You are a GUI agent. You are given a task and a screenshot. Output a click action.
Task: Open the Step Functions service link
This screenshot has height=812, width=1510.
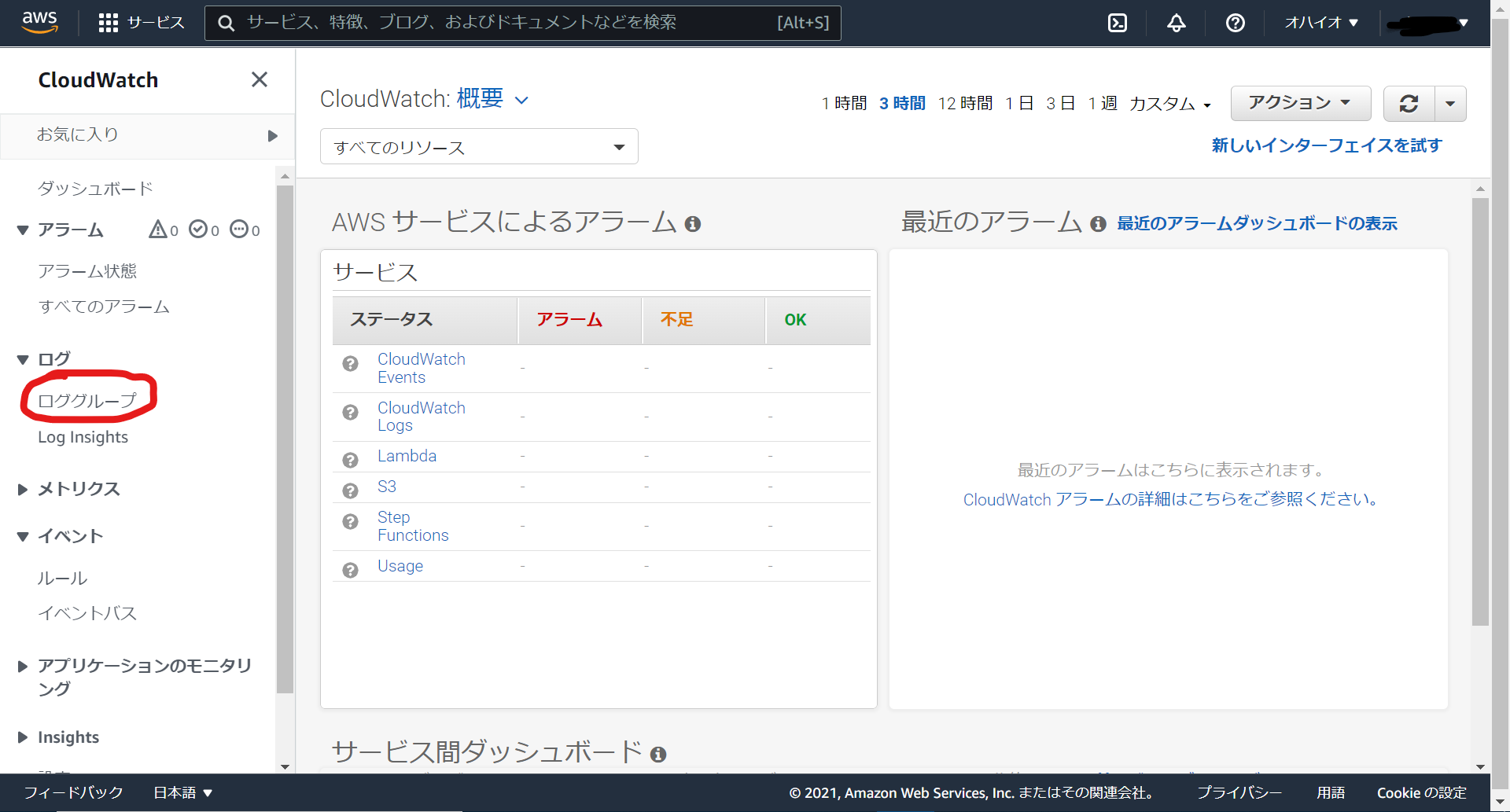click(413, 526)
